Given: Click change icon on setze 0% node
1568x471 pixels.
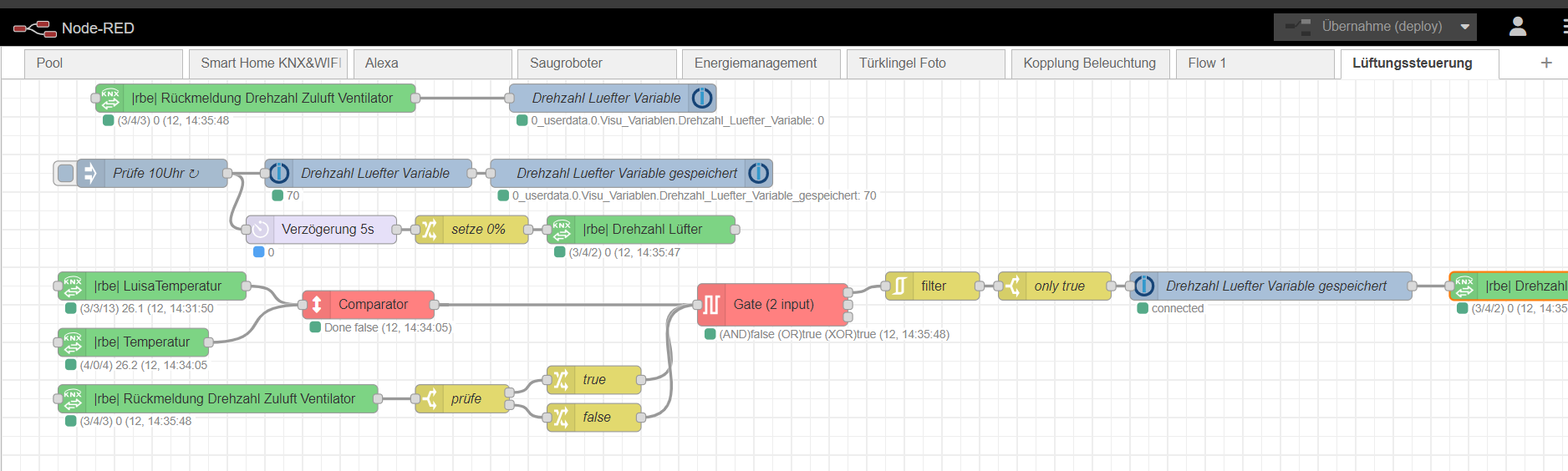Looking at the screenshot, I should [429, 229].
